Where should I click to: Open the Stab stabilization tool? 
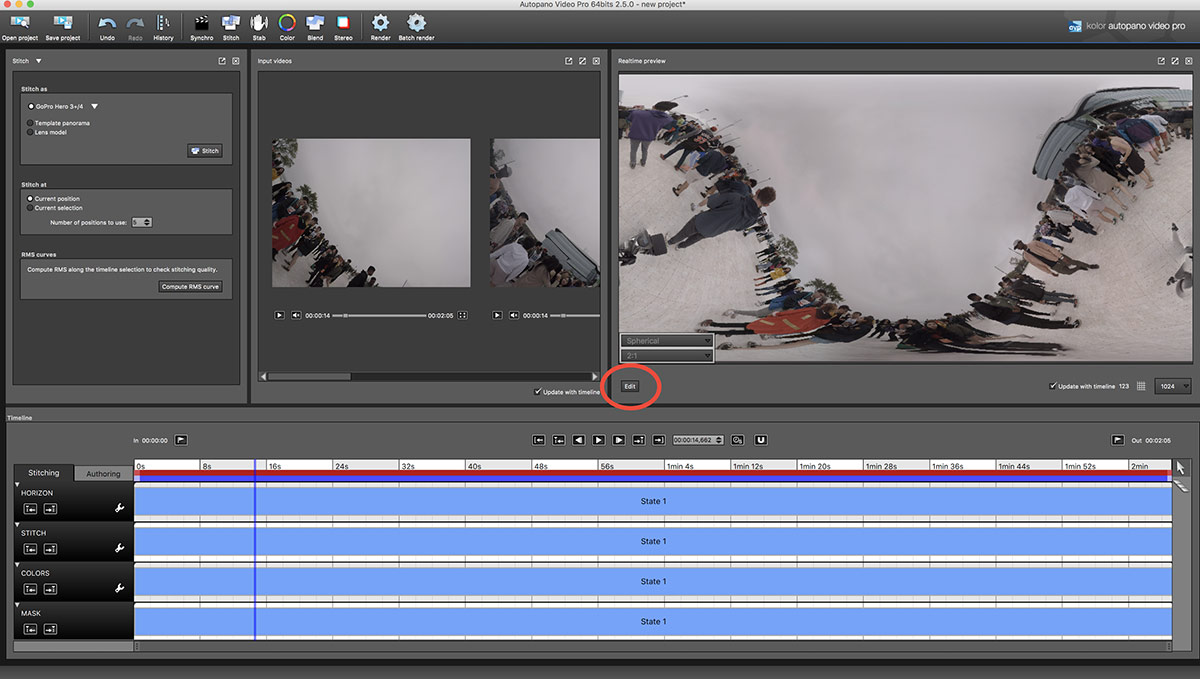tap(259, 25)
